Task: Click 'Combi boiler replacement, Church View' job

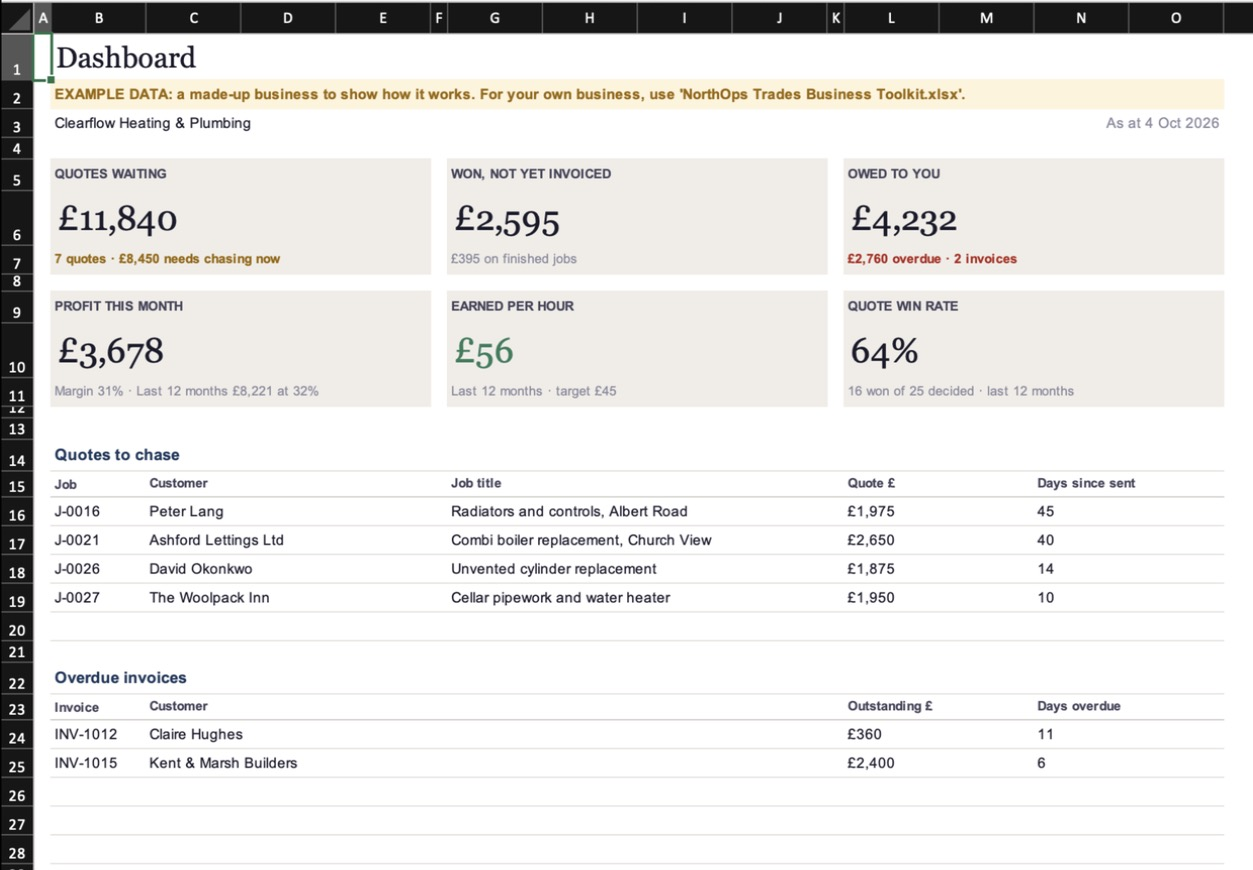Action: (581, 540)
